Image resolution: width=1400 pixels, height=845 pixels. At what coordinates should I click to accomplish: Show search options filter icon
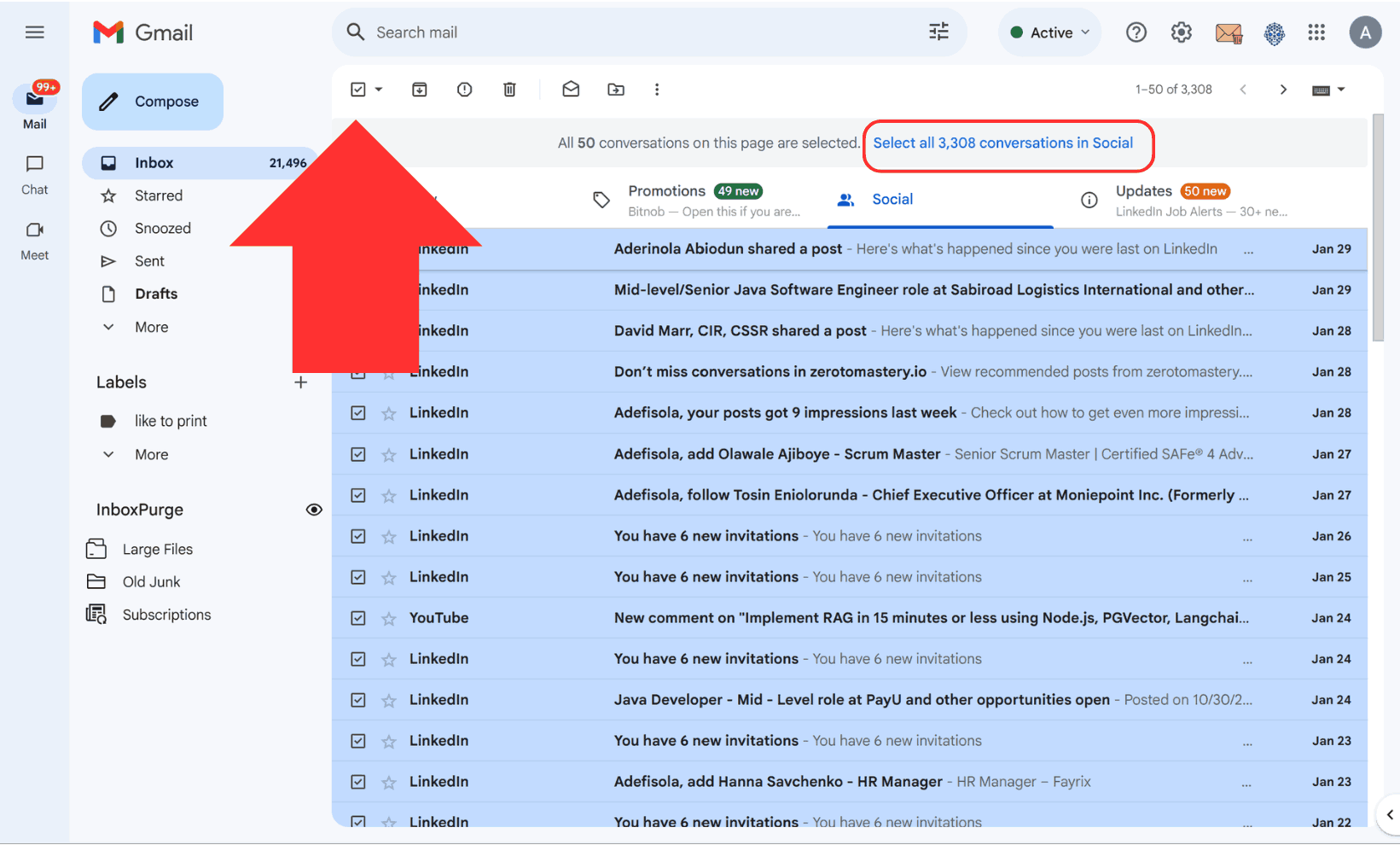coord(938,32)
